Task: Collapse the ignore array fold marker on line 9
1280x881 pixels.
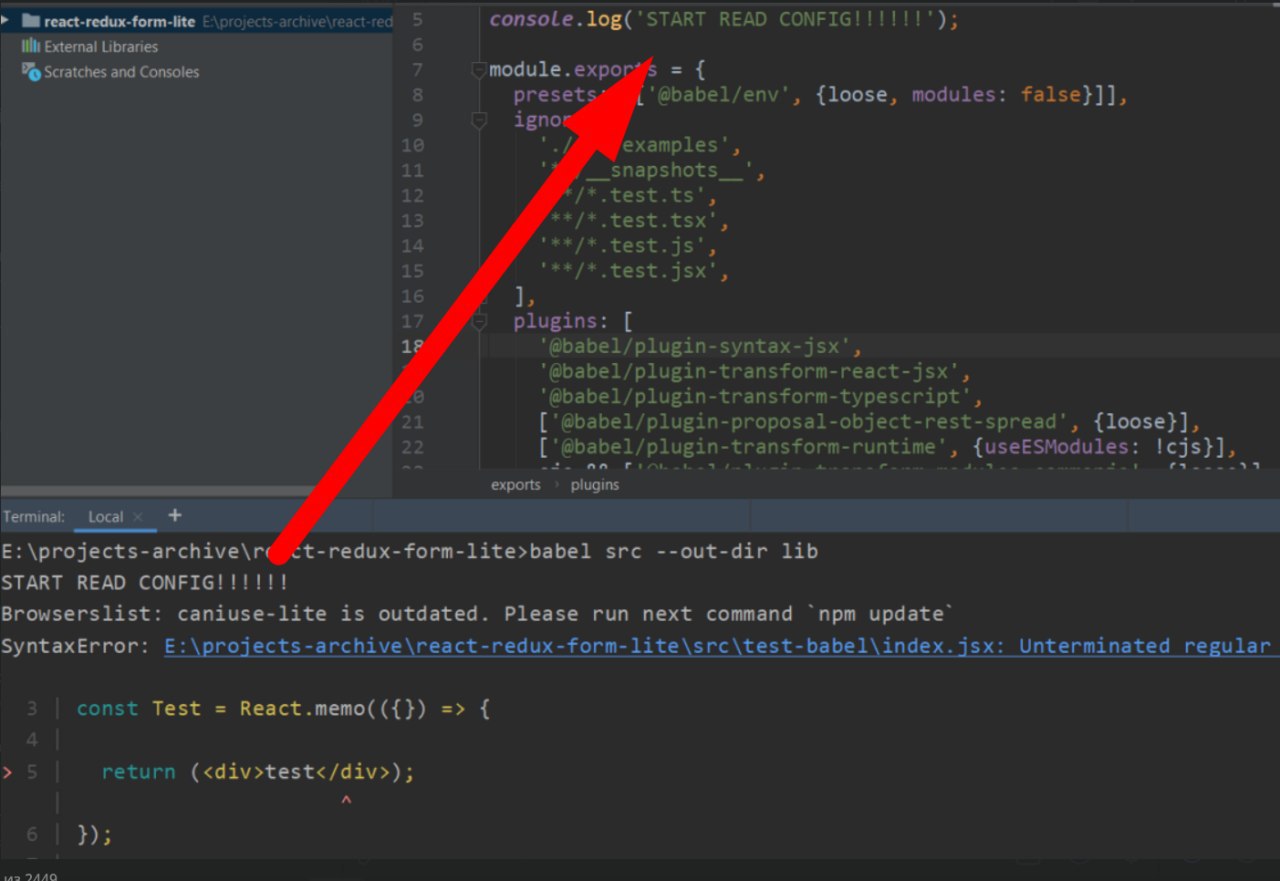Action: pyautogui.click(x=478, y=120)
